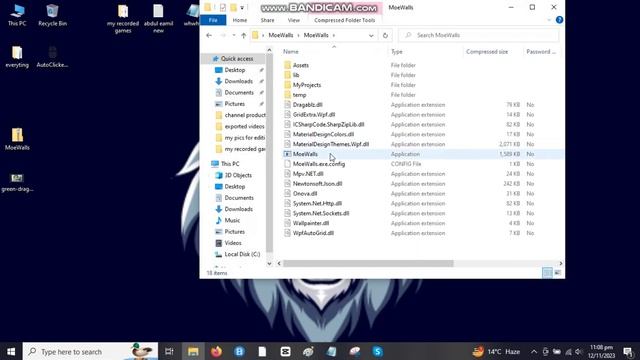Click the taskbar search box
Image resolution: width=640 pixels, height=360 pixels.
click(90, 351)
